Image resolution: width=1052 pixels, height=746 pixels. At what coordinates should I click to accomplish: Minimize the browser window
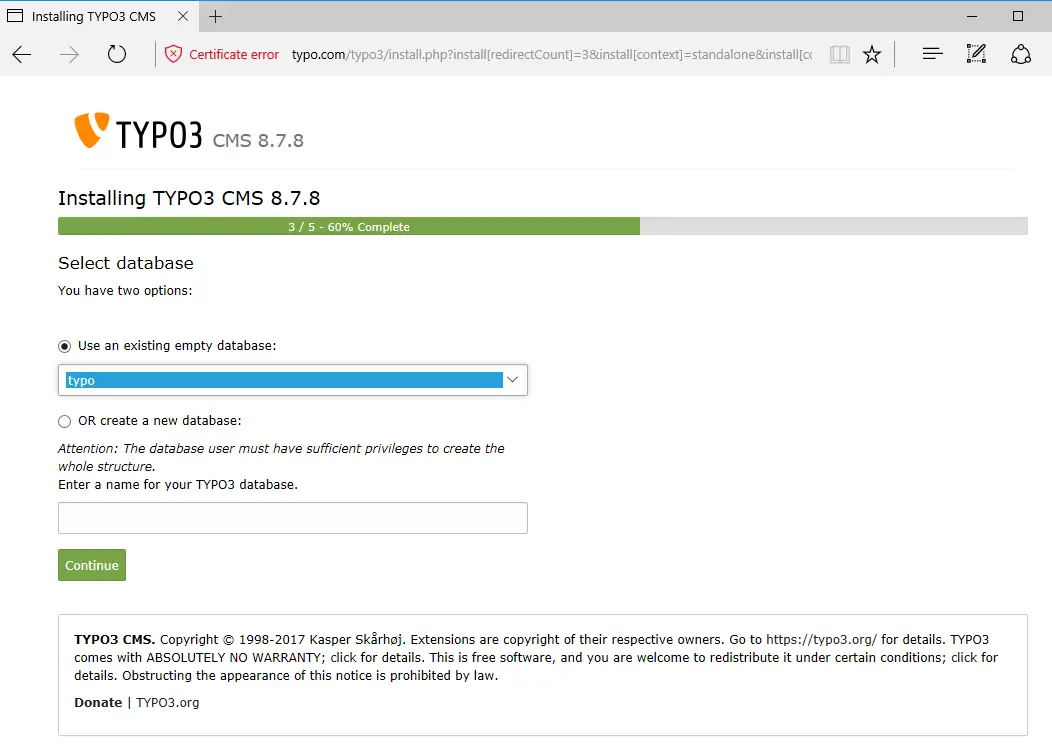pyautogui.click(x=971, y=16)
